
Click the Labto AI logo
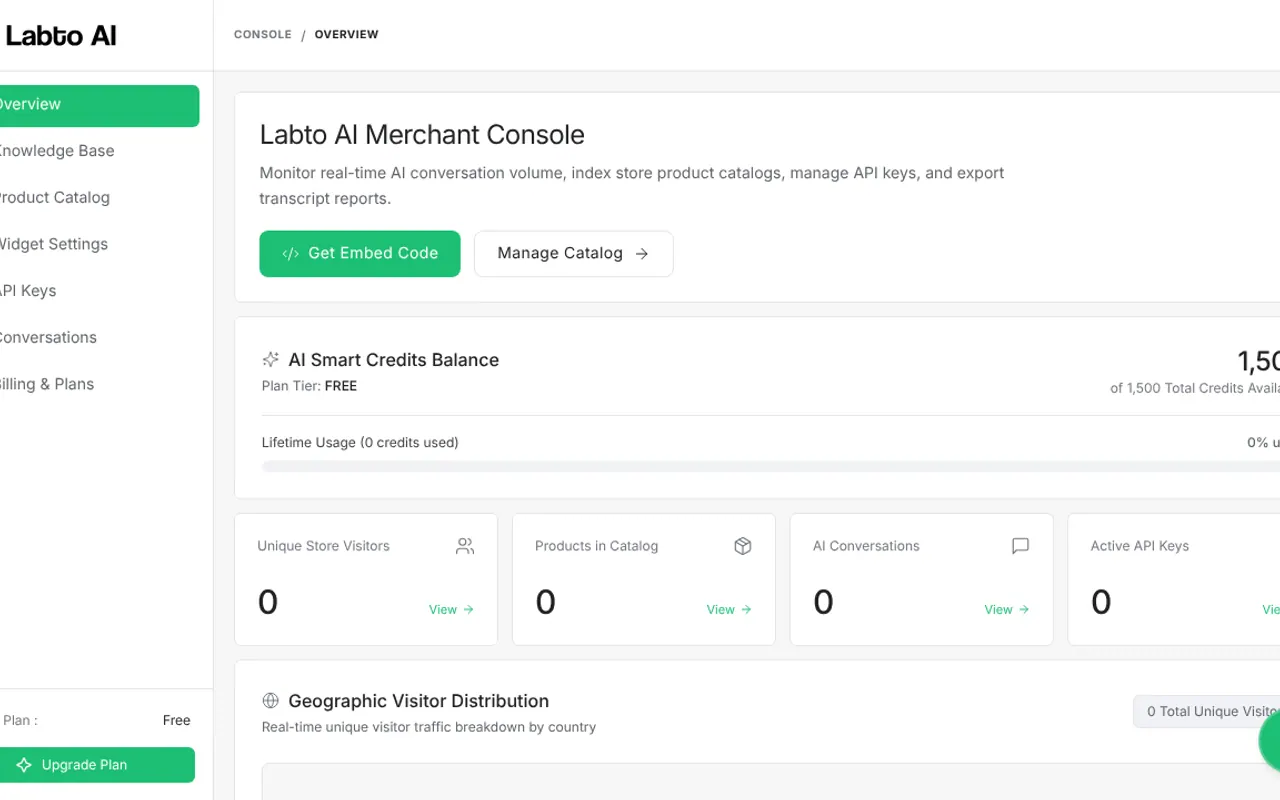(60, 36)
